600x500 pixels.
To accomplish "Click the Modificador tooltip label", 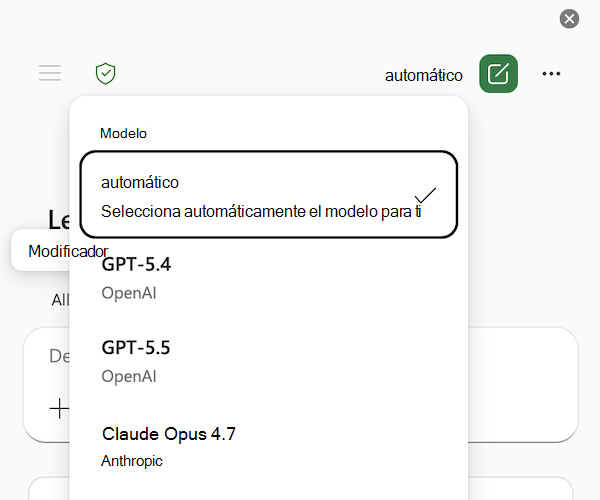I will (68, 251).
